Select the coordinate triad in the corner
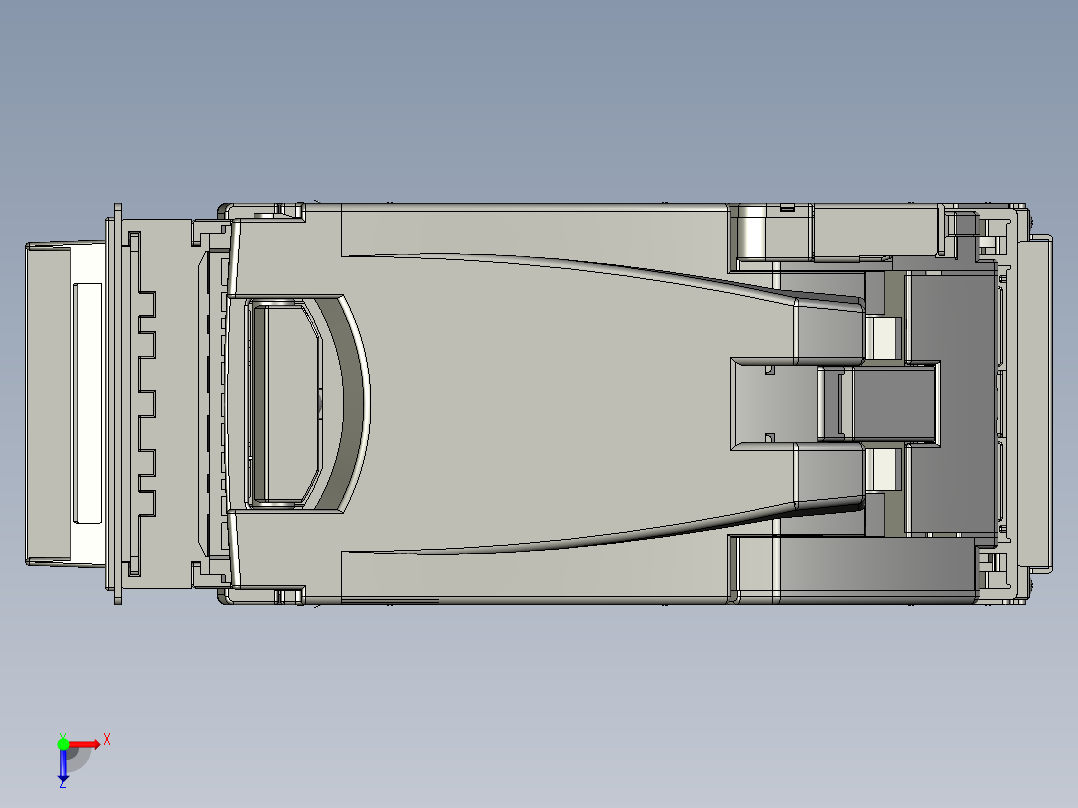 point(70,755)
